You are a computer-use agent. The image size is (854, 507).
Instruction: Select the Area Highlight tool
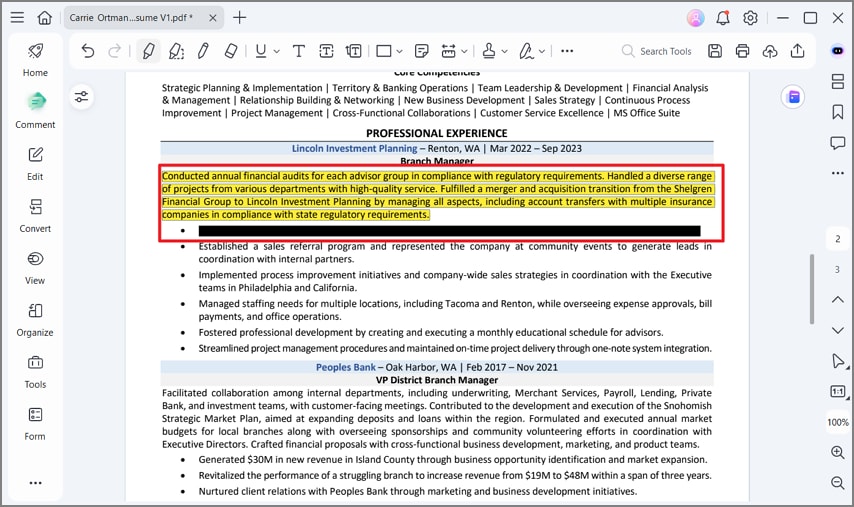[176, 51]
